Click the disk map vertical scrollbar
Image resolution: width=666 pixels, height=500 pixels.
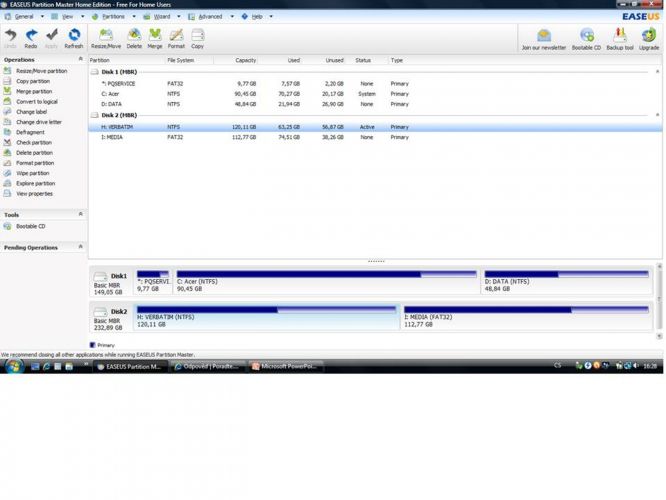click(x=659, y=301)
